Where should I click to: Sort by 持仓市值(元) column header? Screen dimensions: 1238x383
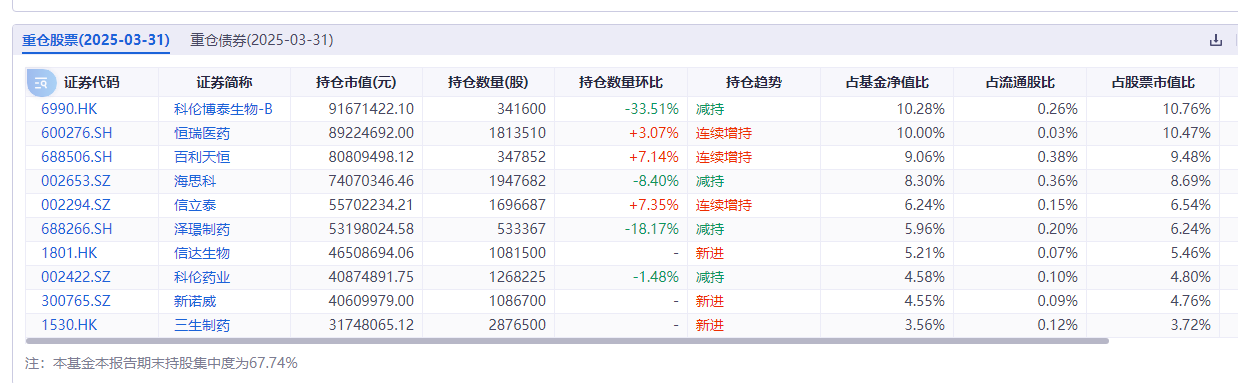356,83
